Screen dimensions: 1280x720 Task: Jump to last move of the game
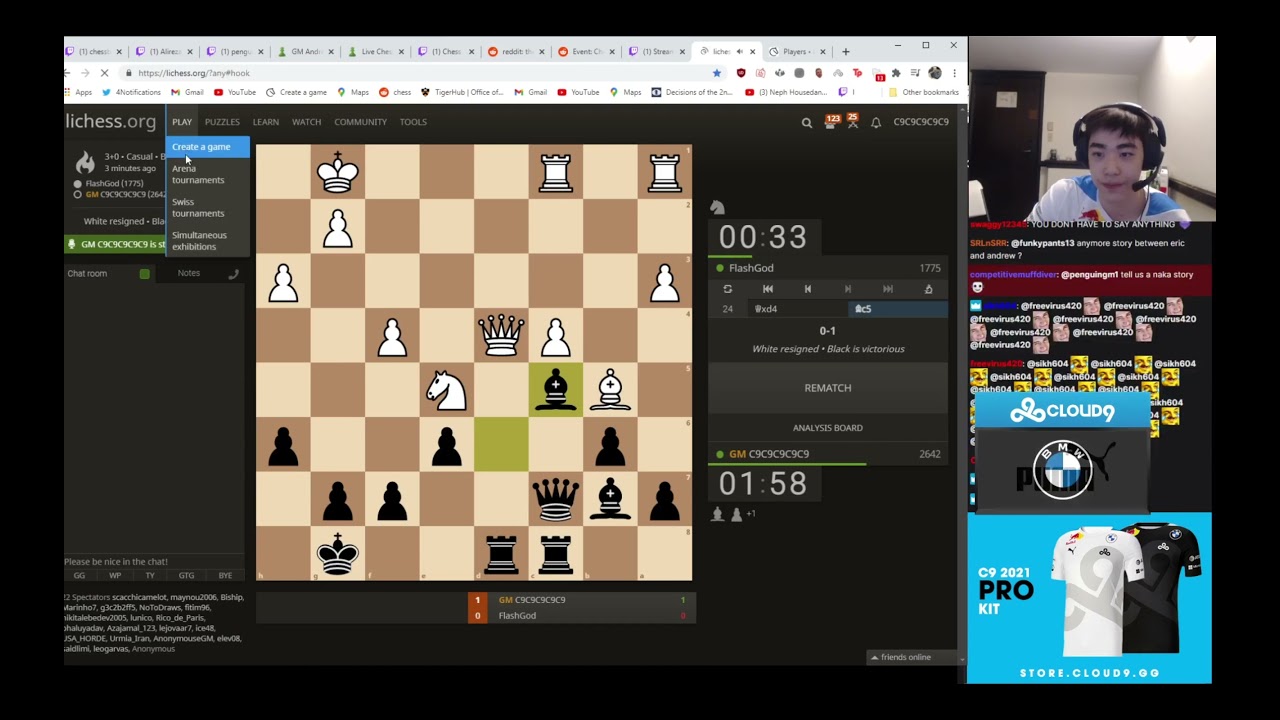[888, 289]
